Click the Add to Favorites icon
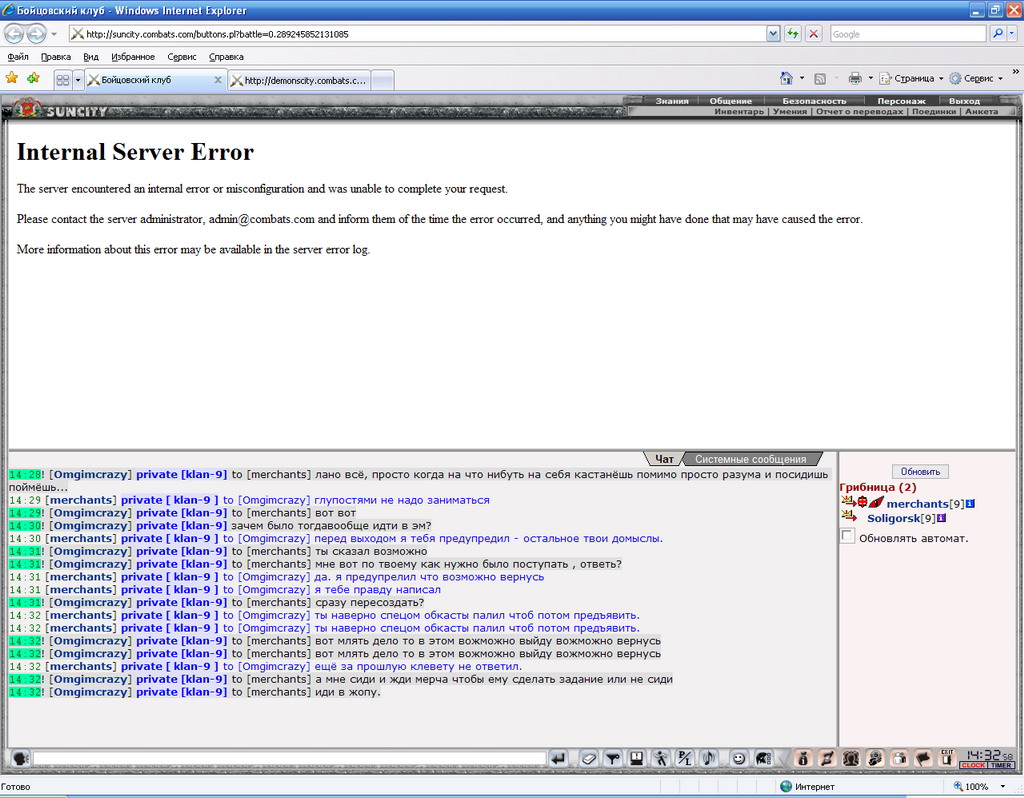The height and width of the screenshot is (798, 1024). pos(33,78)
